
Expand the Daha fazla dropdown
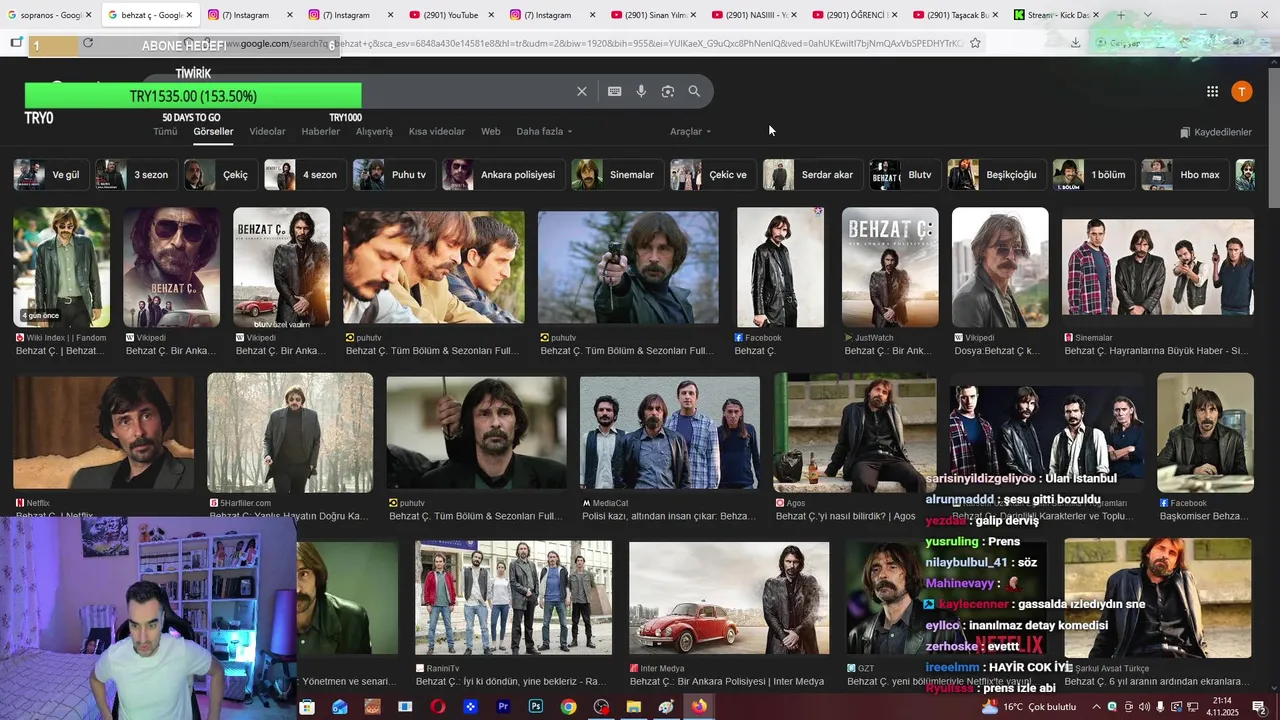coord(545,131)
